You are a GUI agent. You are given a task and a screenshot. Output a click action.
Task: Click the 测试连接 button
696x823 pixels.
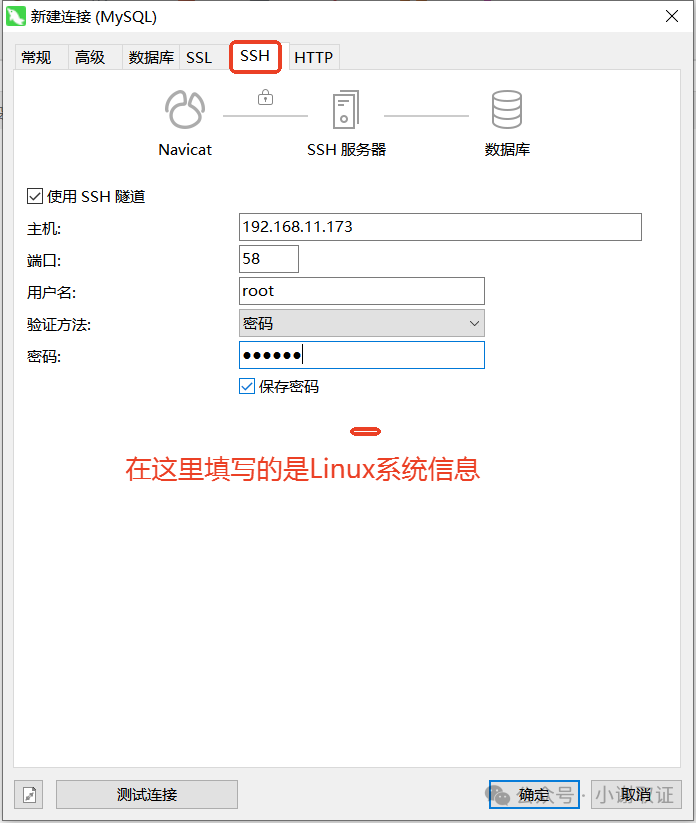147,795
